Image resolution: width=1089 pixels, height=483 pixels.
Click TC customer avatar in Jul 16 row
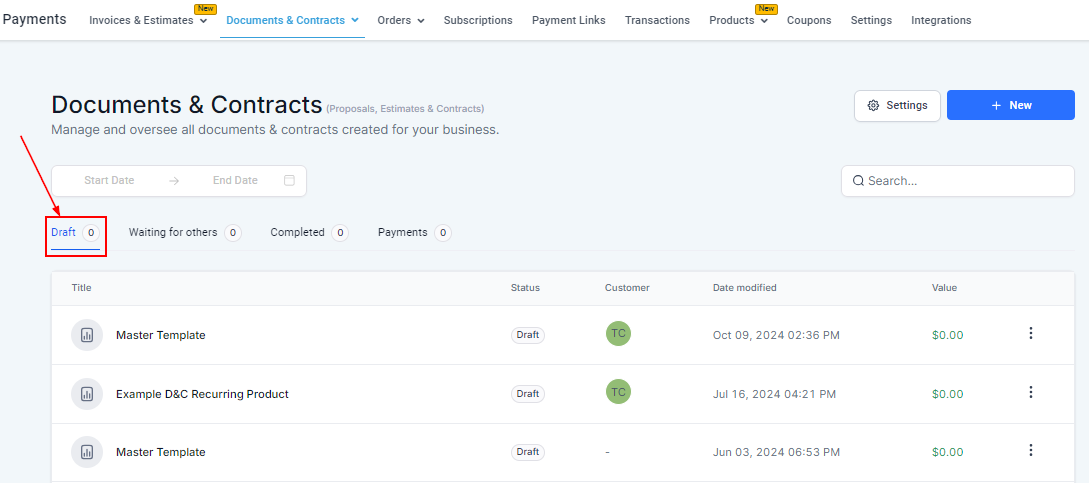pyautogui.click(x=618, y=393)
